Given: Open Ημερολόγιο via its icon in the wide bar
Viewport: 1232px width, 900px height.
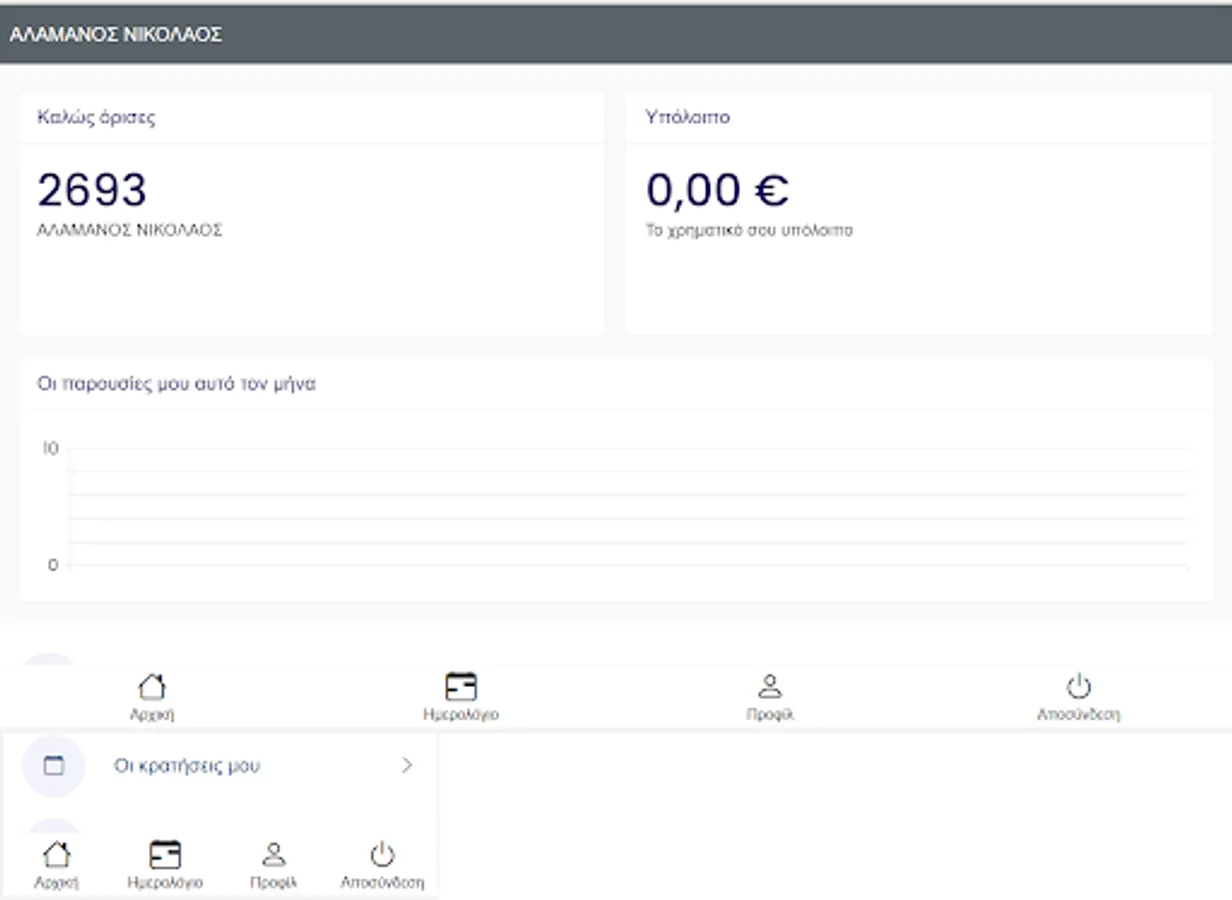Looking at the screenshot, I should [x=461, y=687].
